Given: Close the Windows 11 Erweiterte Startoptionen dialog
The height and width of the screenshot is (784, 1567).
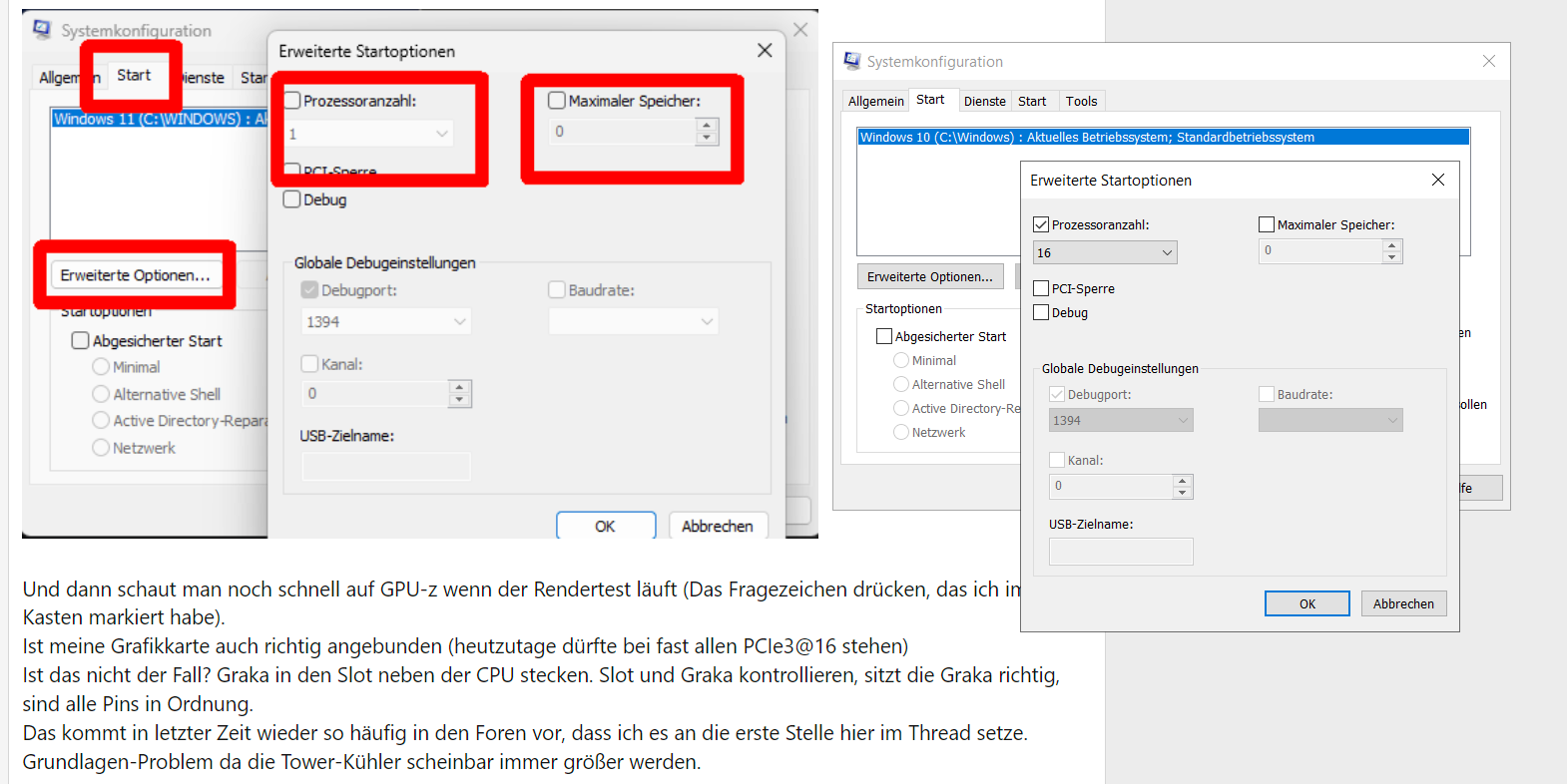Looking at the screenshot, I should (x=765, y=50).
